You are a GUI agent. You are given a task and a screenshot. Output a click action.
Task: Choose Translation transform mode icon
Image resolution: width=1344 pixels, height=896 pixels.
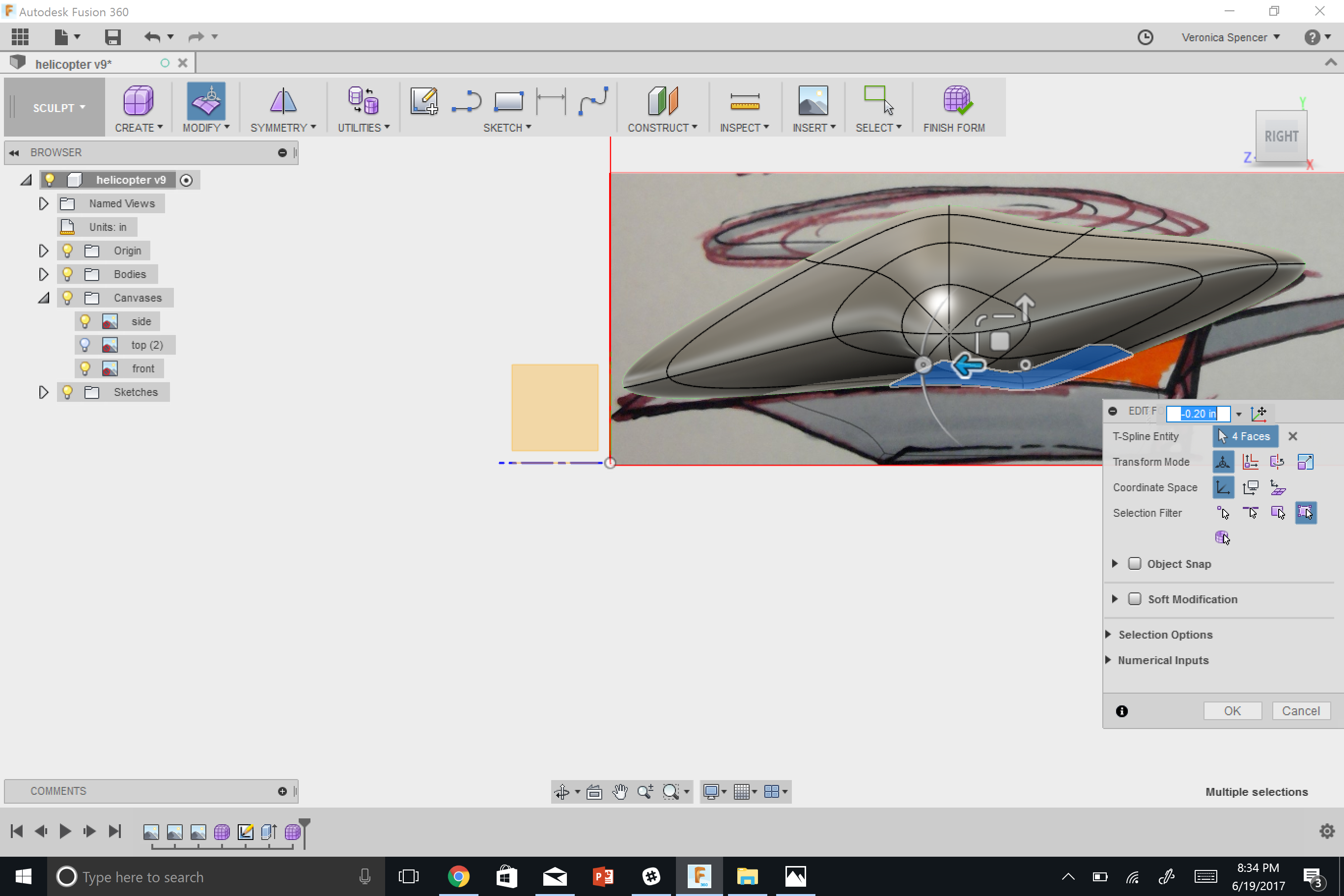[1250, 462]
